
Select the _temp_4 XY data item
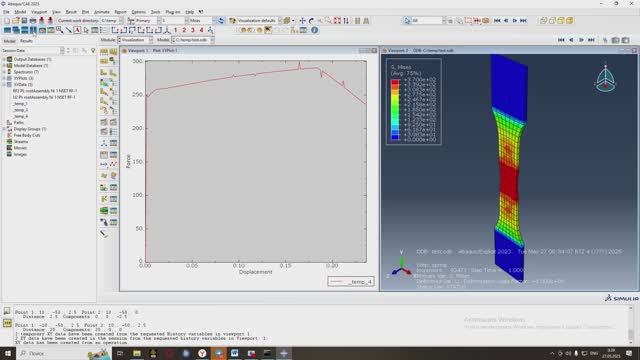click(20, 116)
